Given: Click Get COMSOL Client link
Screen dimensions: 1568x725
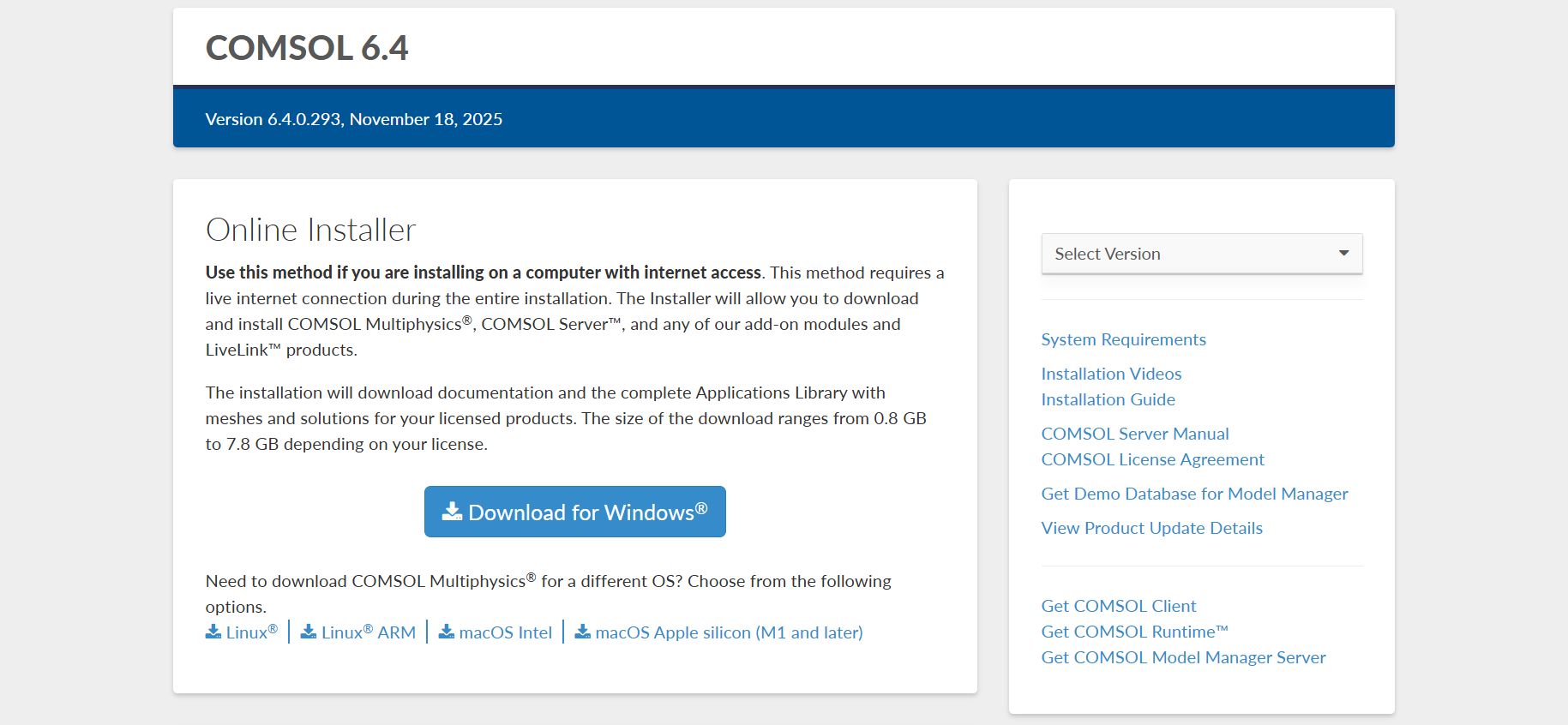Looking at the screenshot, I should click(1118, 606).
